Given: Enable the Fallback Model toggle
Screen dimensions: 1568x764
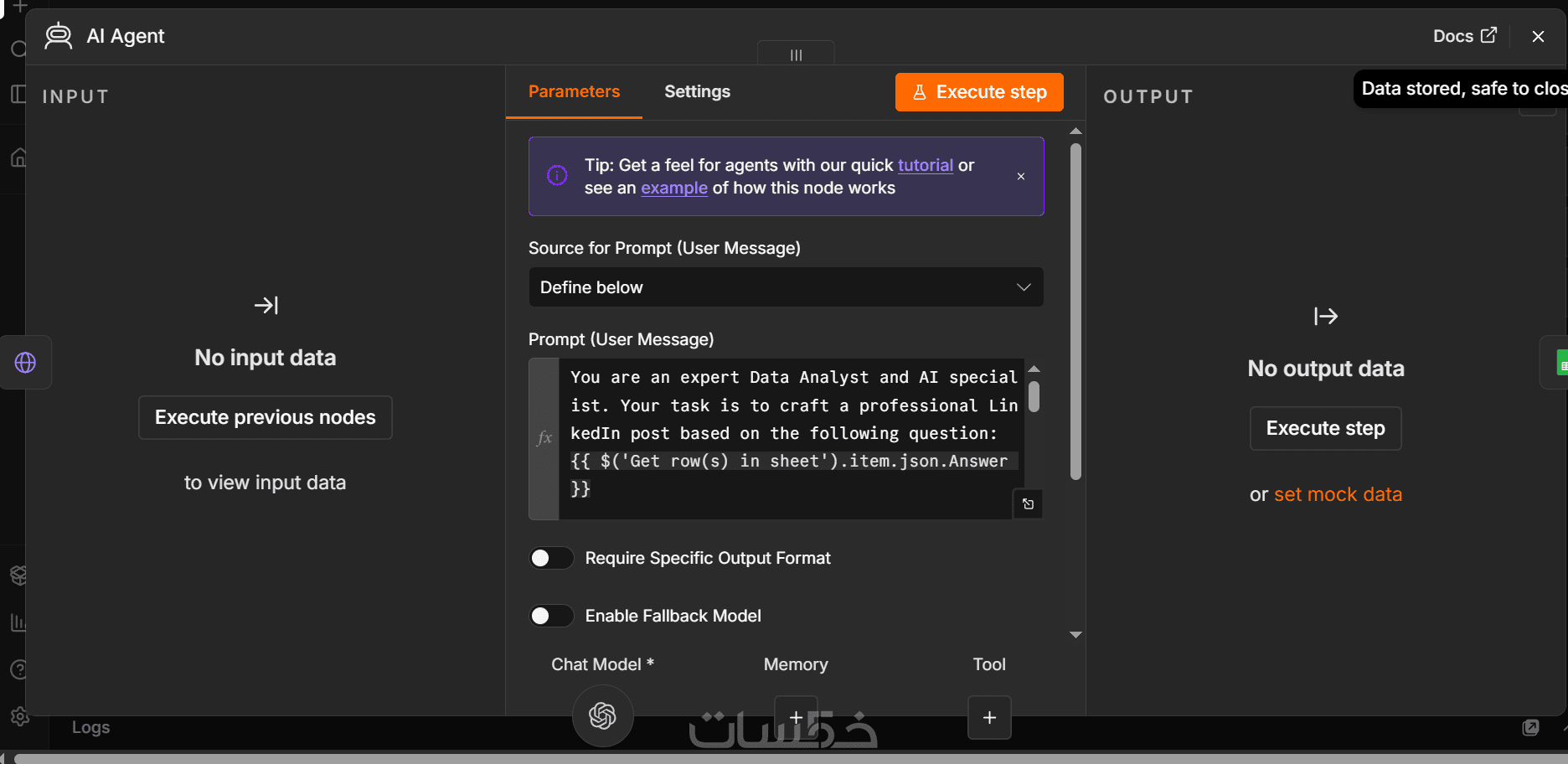Looking at the screenshot, I should click(x=551, y=616).
